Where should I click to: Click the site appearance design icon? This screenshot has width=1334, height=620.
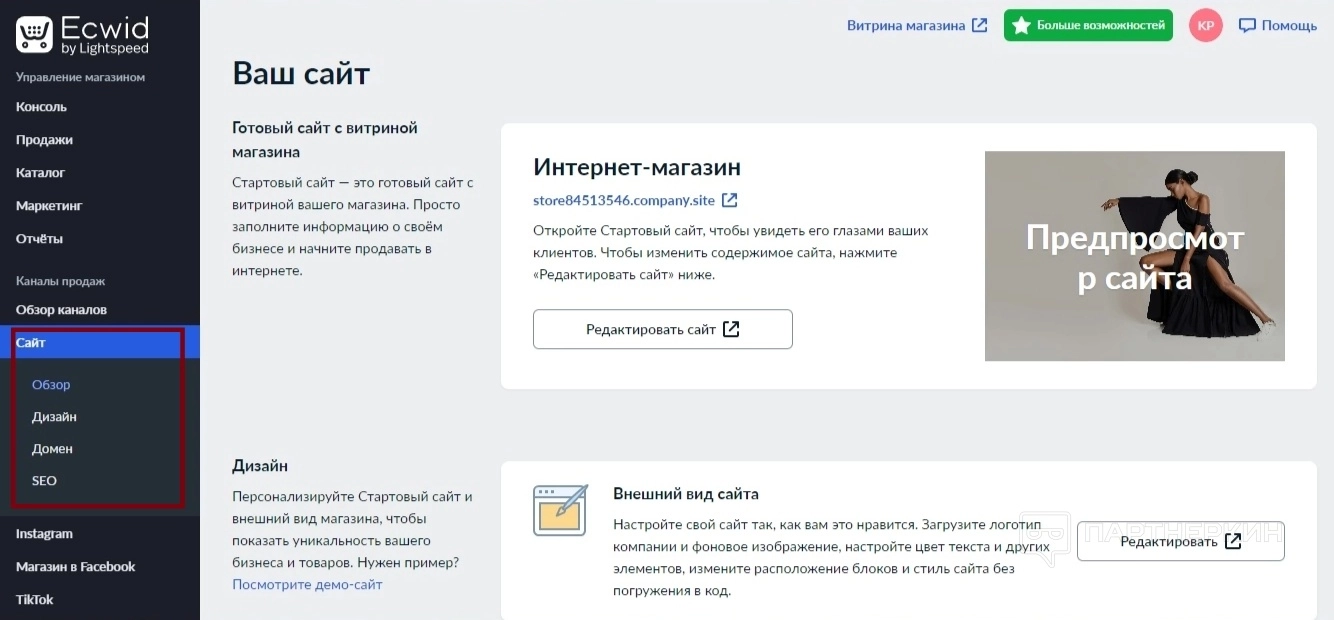click(x=560, y=510)
